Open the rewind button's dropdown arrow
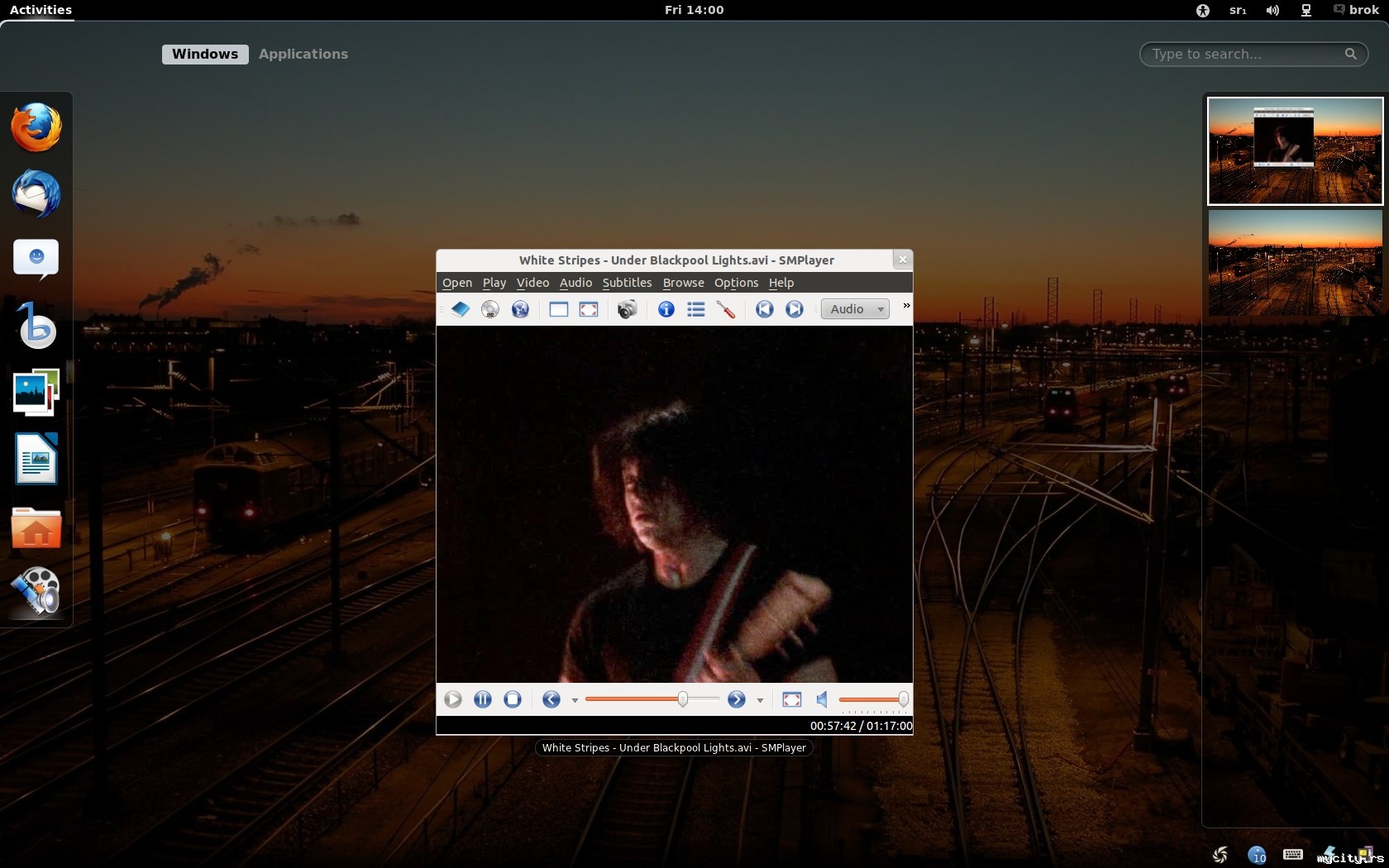This screenshot has height=868, width=1389. pos(575,700)
